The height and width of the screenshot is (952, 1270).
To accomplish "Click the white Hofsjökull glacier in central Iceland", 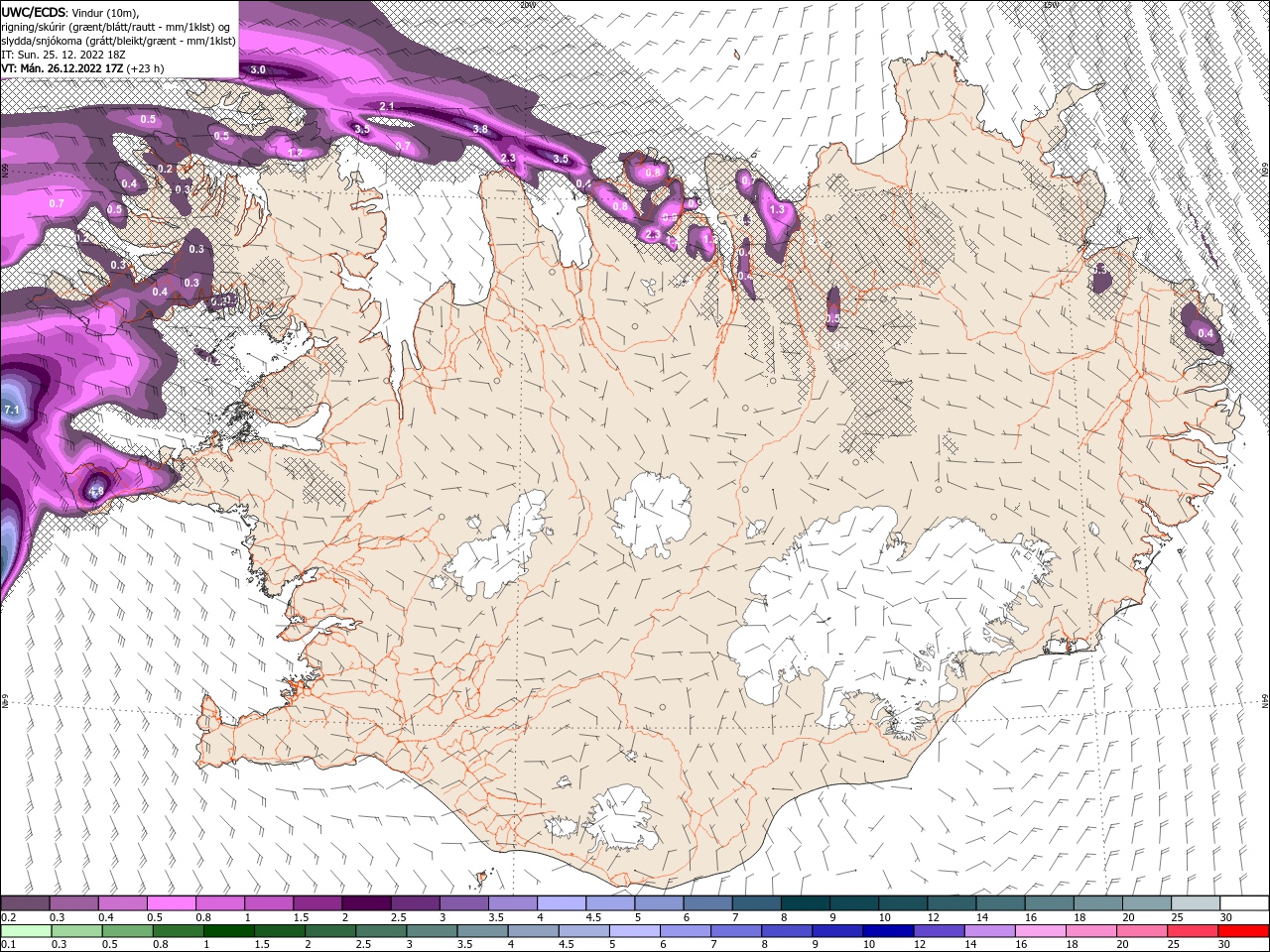I will [651, 514].
